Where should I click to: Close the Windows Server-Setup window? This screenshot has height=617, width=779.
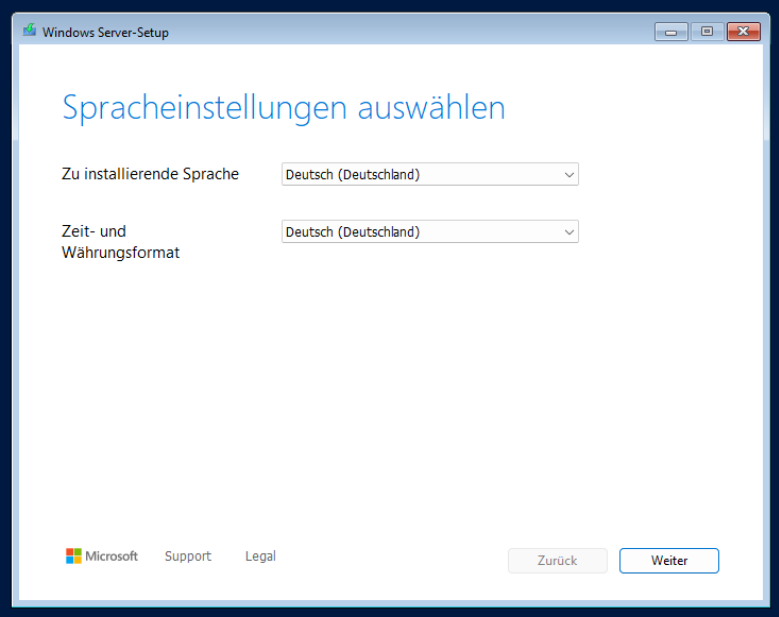coord(744,32)
